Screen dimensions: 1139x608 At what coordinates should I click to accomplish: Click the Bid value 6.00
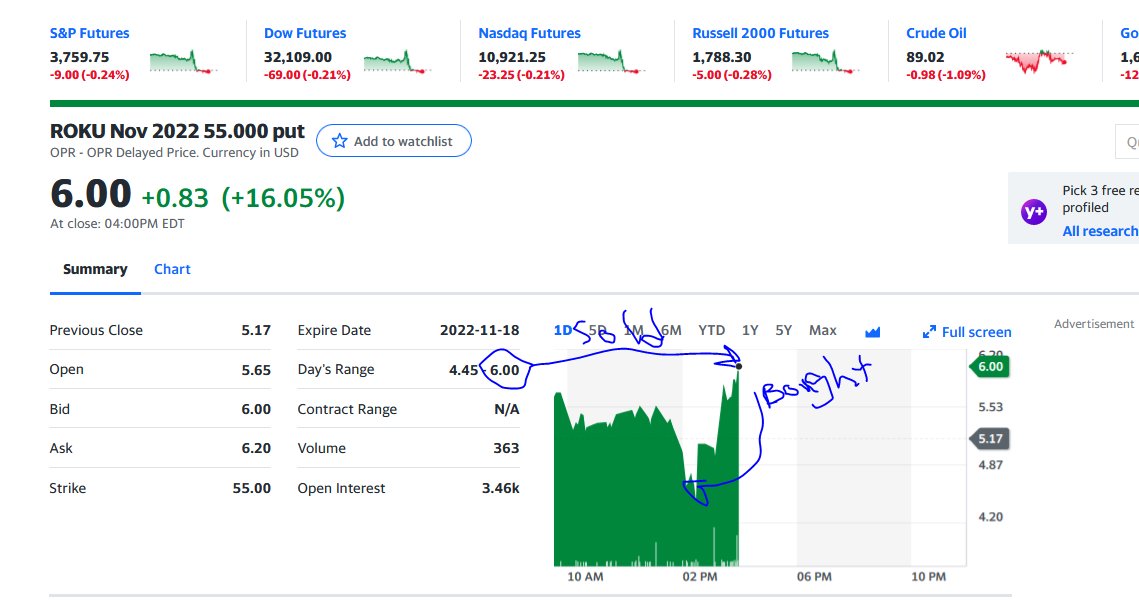(256, 409)
